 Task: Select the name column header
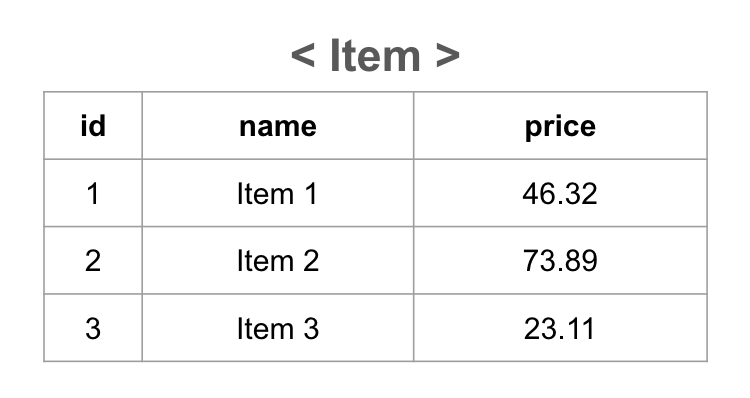(x=278, y=126)
